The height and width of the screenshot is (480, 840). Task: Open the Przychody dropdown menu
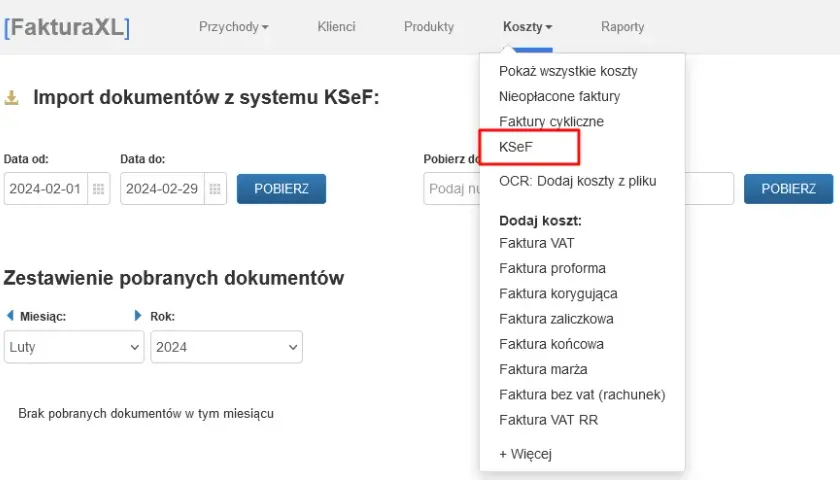pyautogui.click(x=234, y=27)
